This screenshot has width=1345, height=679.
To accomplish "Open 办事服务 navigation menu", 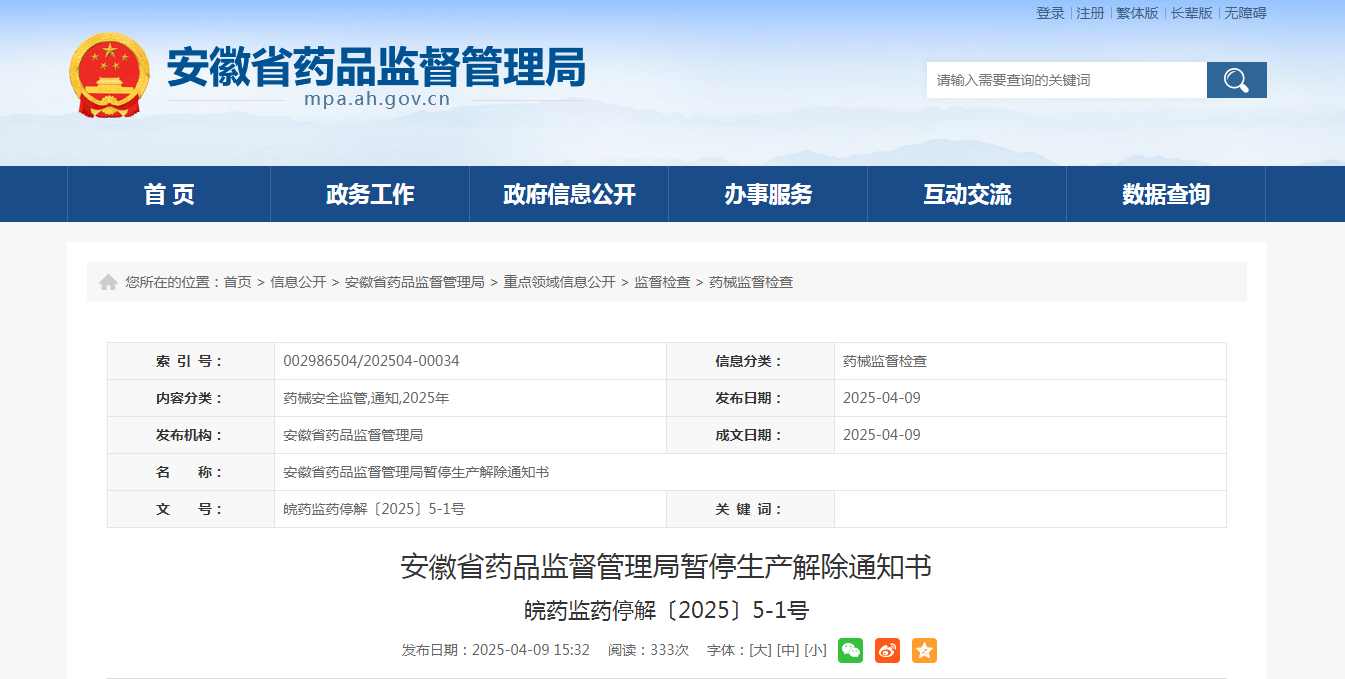I will click(x=768, y=194).
